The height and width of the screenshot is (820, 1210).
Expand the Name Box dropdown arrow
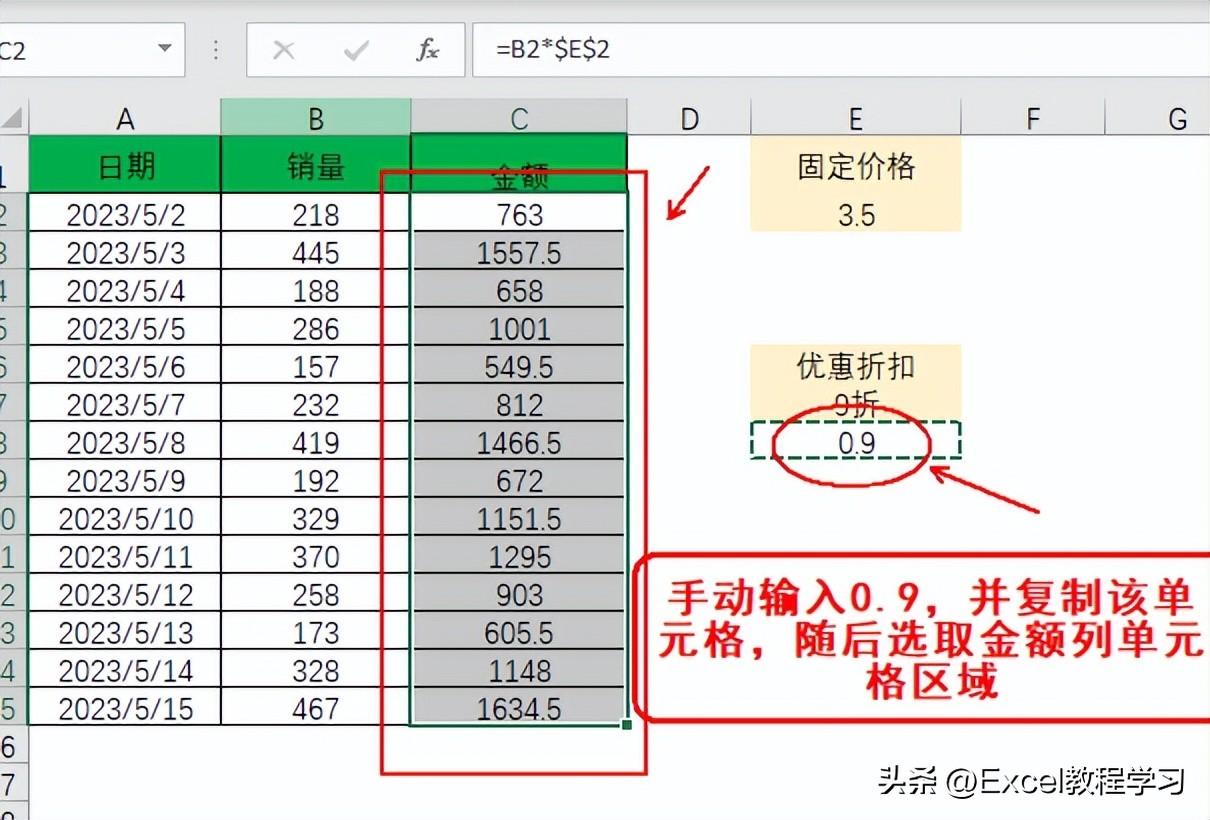[165, 49]
